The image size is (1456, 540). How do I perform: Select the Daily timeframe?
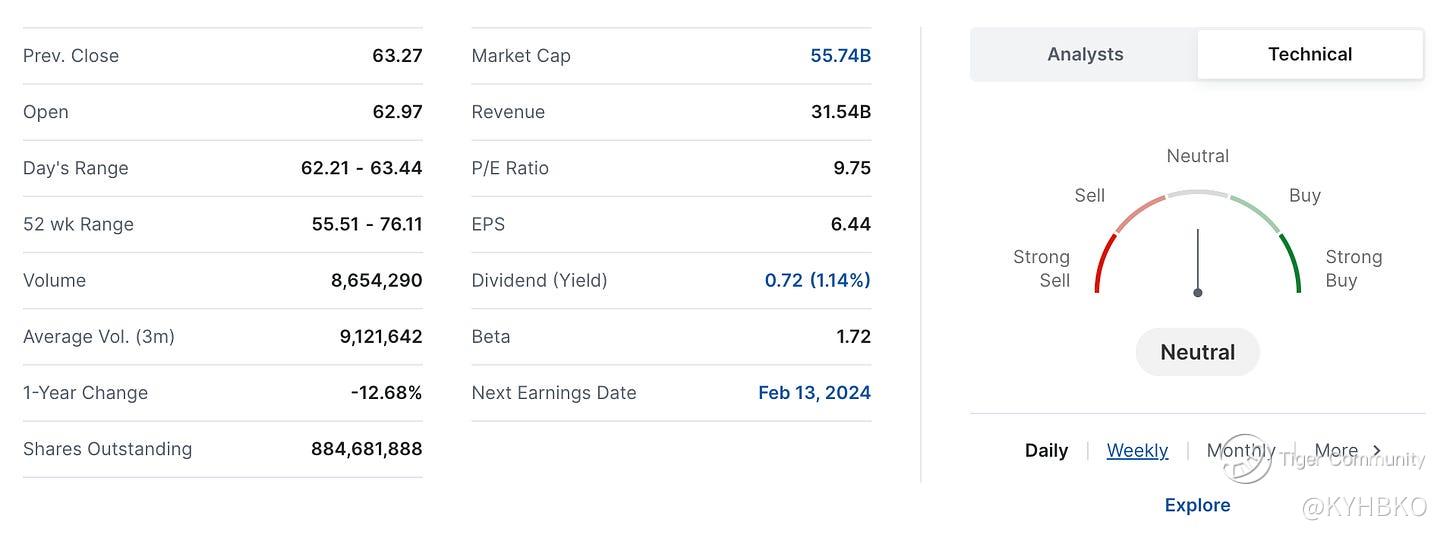pos(1046,451)
